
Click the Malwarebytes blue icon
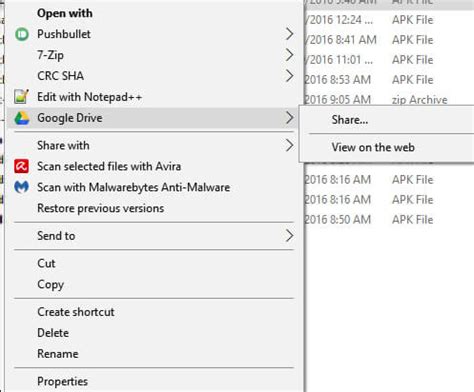(x=22, y=187)
